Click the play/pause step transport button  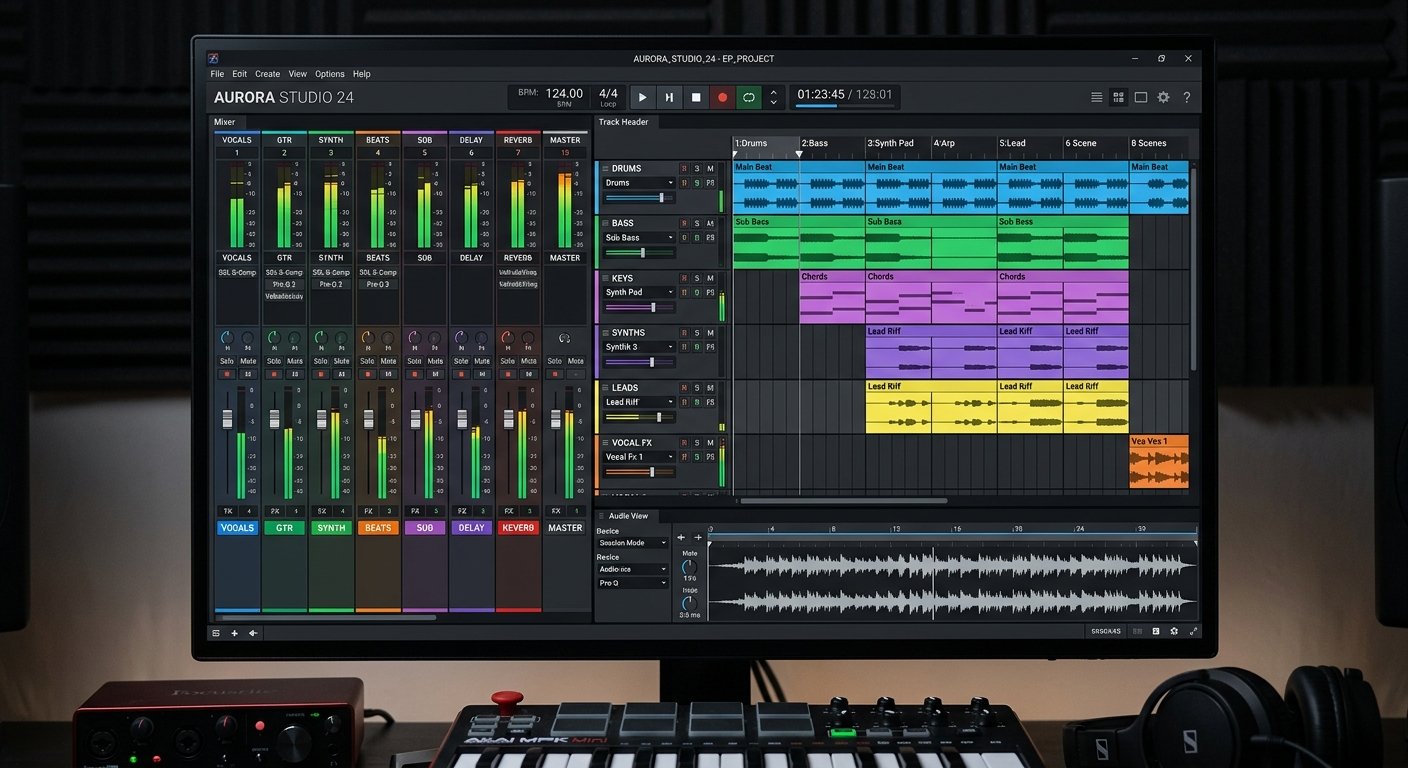click(669, 97)
